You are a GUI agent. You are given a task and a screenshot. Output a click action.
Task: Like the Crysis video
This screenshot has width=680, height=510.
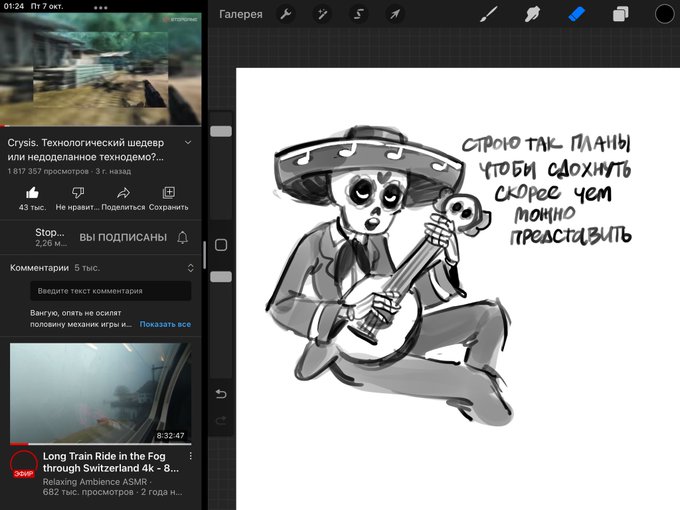33,198
